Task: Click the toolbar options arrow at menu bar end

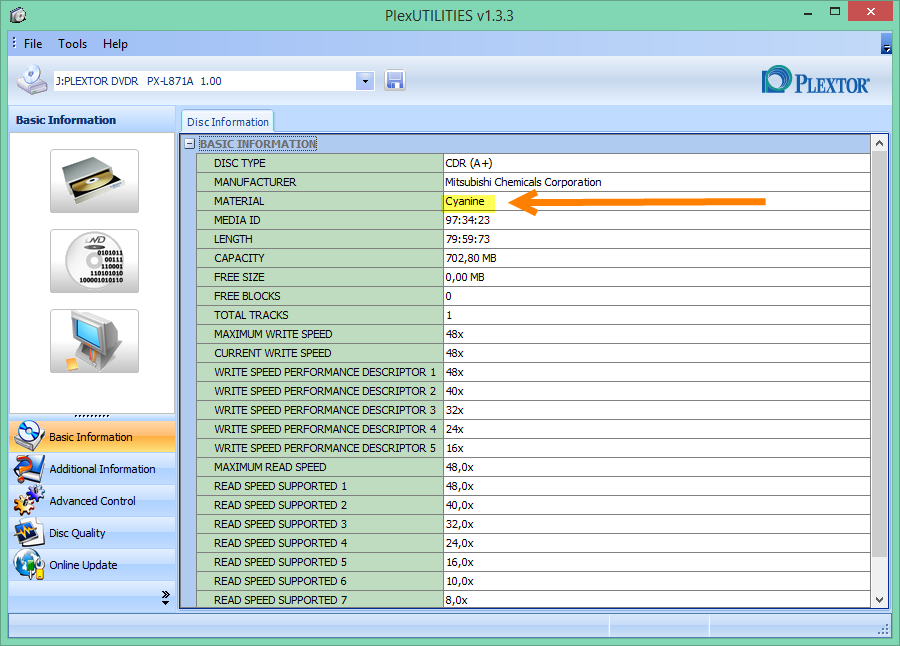Action: (886, 45)
